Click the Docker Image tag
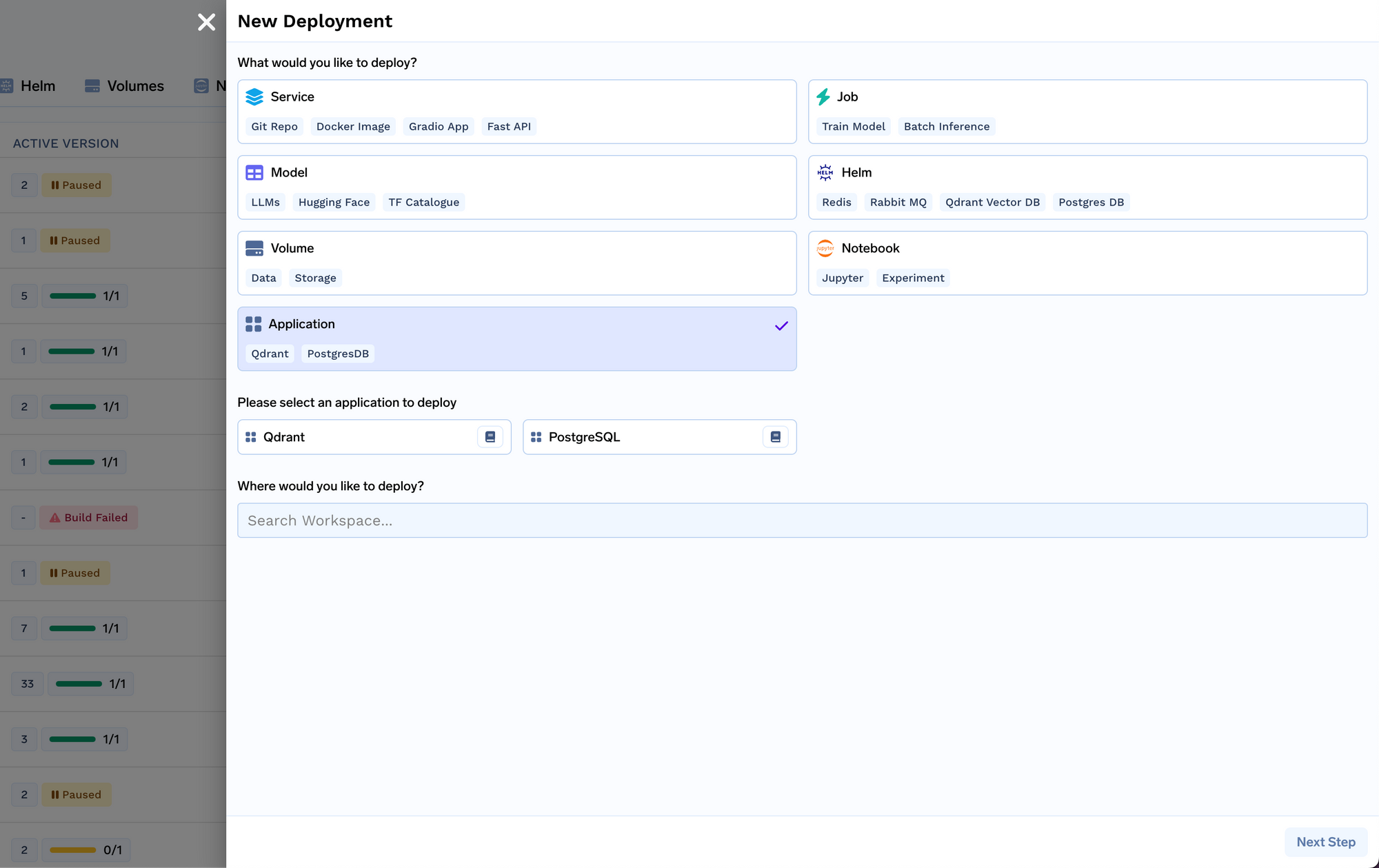This screenshot has height=868, width=1379. coord(353,127)
